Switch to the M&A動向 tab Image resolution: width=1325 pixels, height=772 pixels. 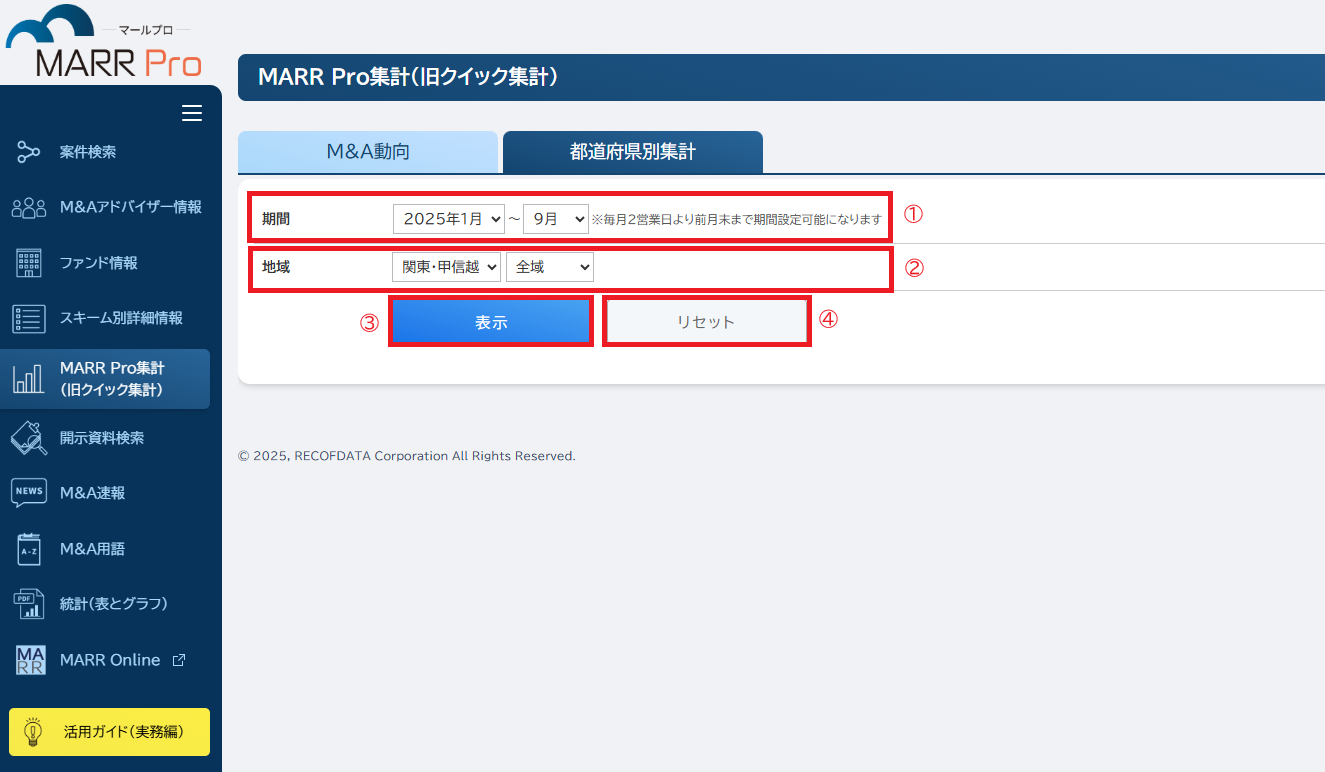pos(368,152)
